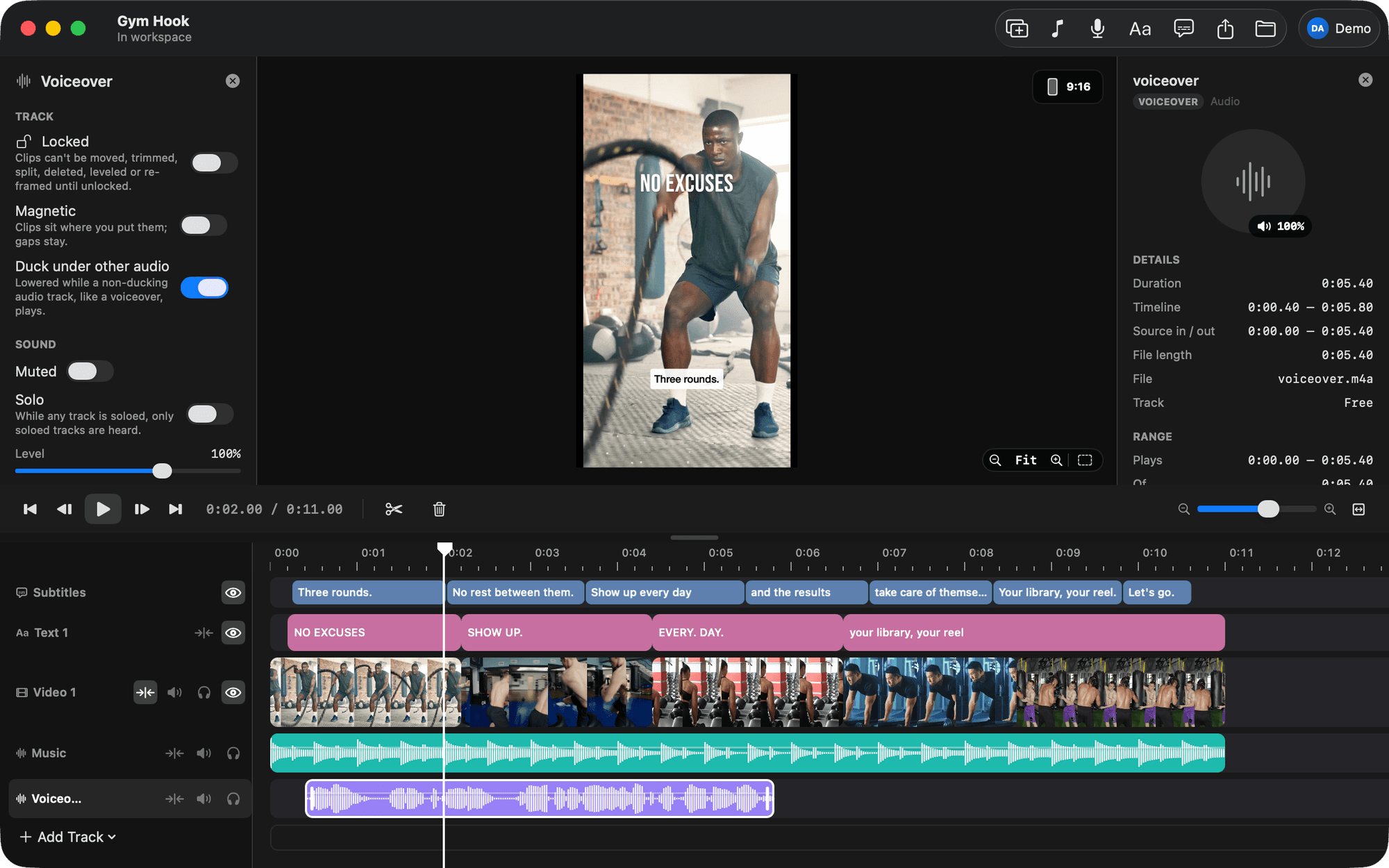This screenshot has height=868, width=1389.
Task: Click the share export icon
Action: 1225,28
